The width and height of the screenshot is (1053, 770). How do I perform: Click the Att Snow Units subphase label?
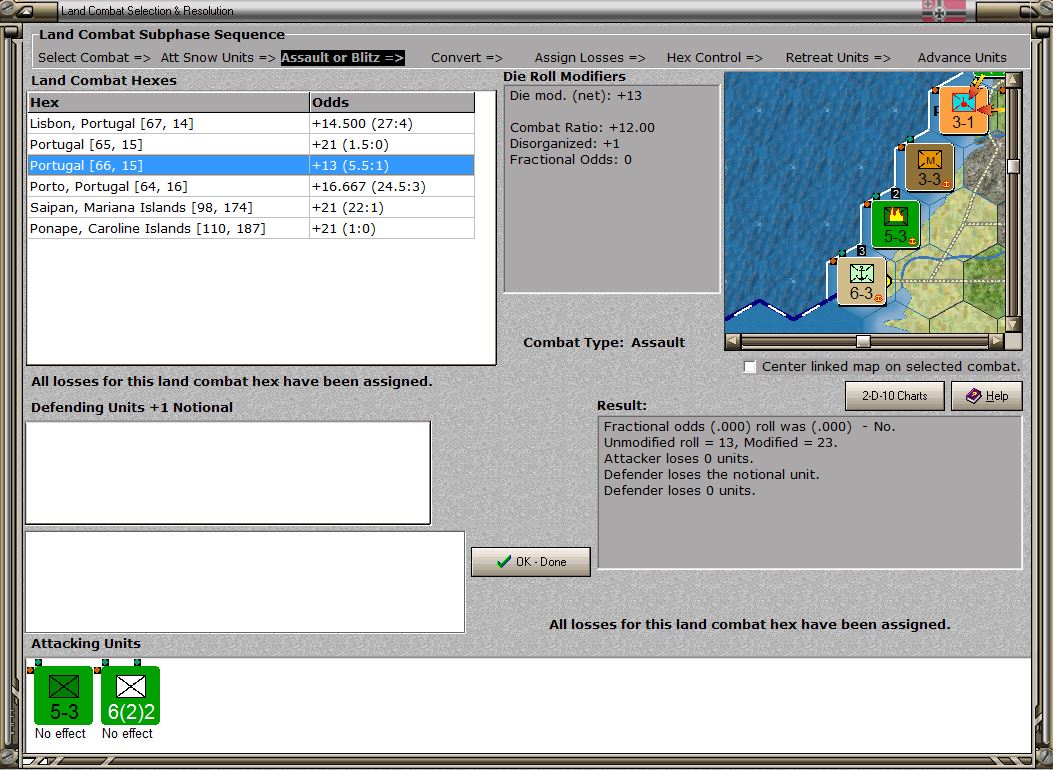point(218,58)
